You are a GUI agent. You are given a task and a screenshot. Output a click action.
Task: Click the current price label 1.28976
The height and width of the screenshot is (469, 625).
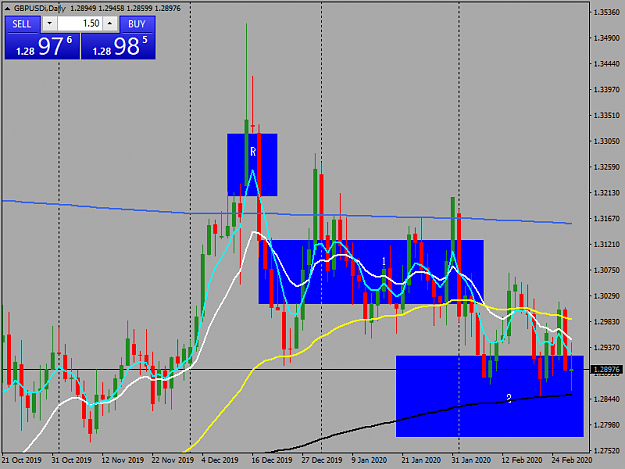tap(607, 370)
